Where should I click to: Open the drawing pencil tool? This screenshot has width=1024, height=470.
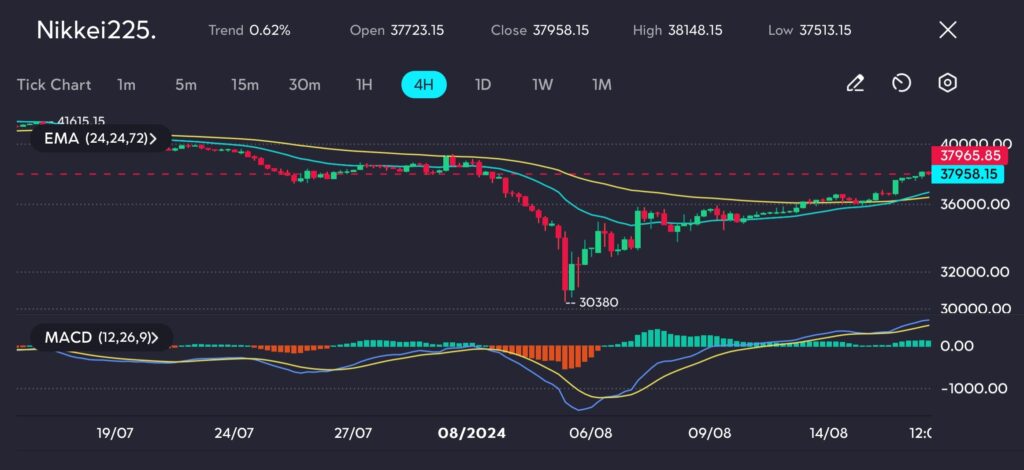tap(855, 84)
